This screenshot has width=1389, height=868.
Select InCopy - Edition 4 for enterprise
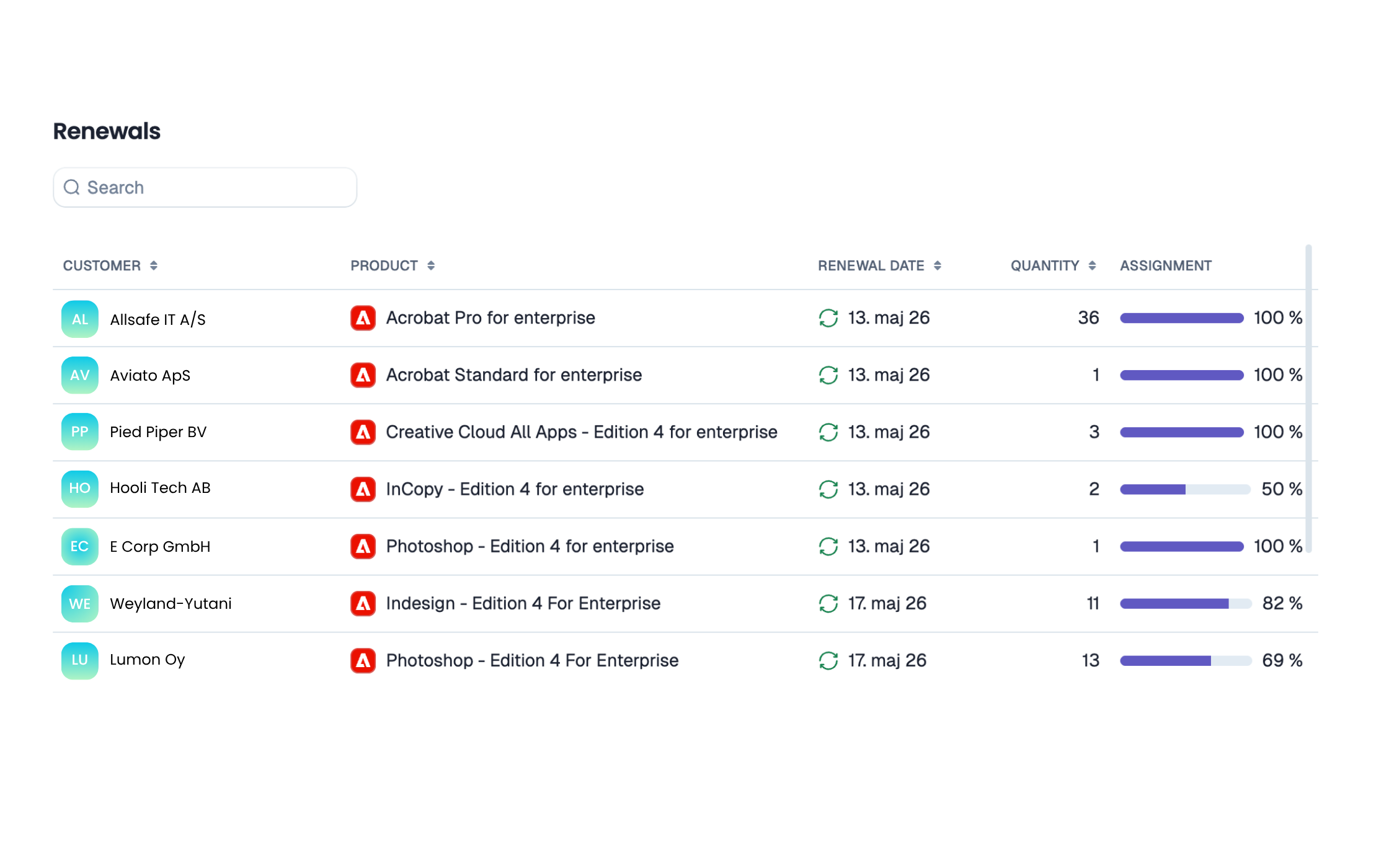point(515,489)
